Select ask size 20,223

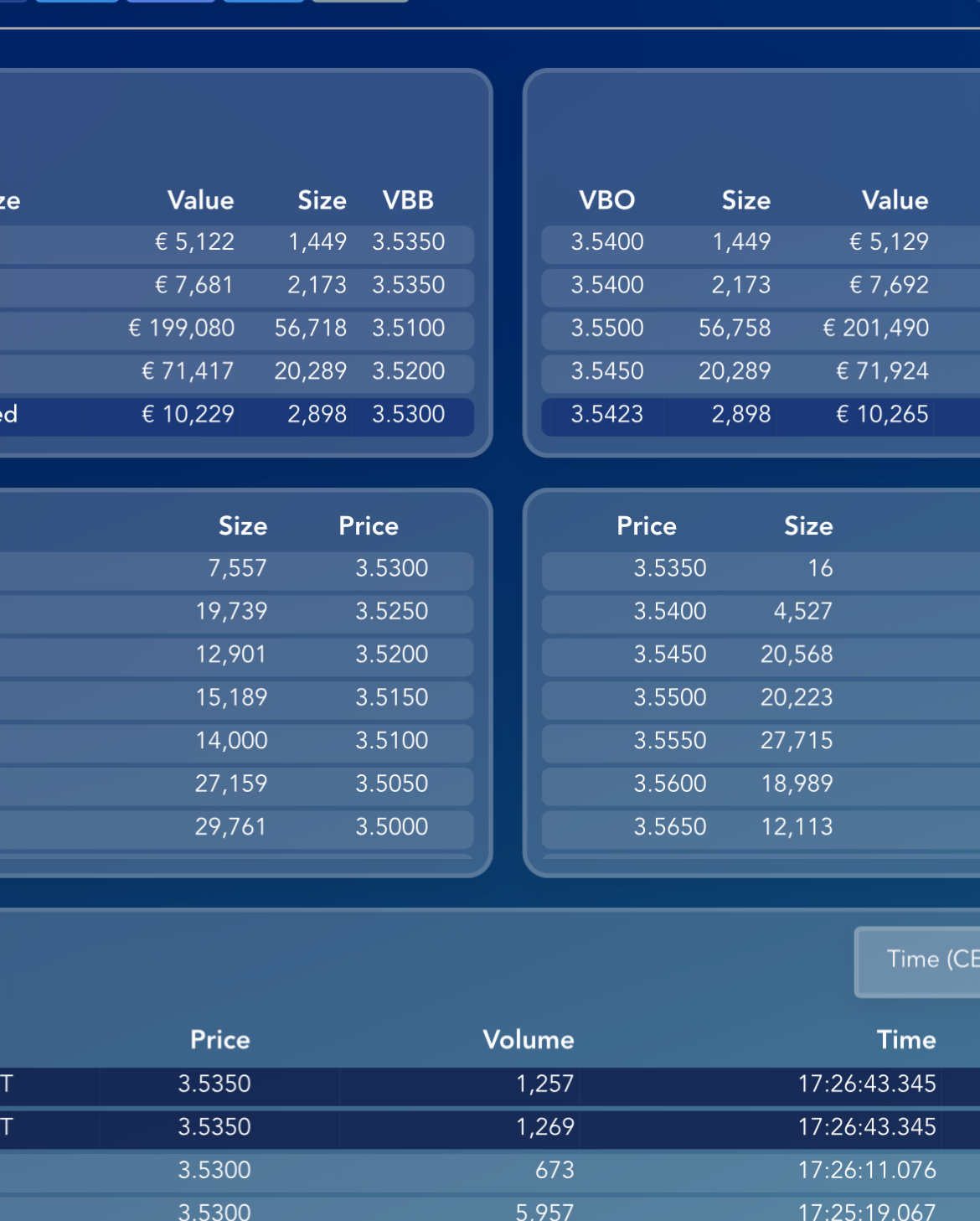[797, 697]
